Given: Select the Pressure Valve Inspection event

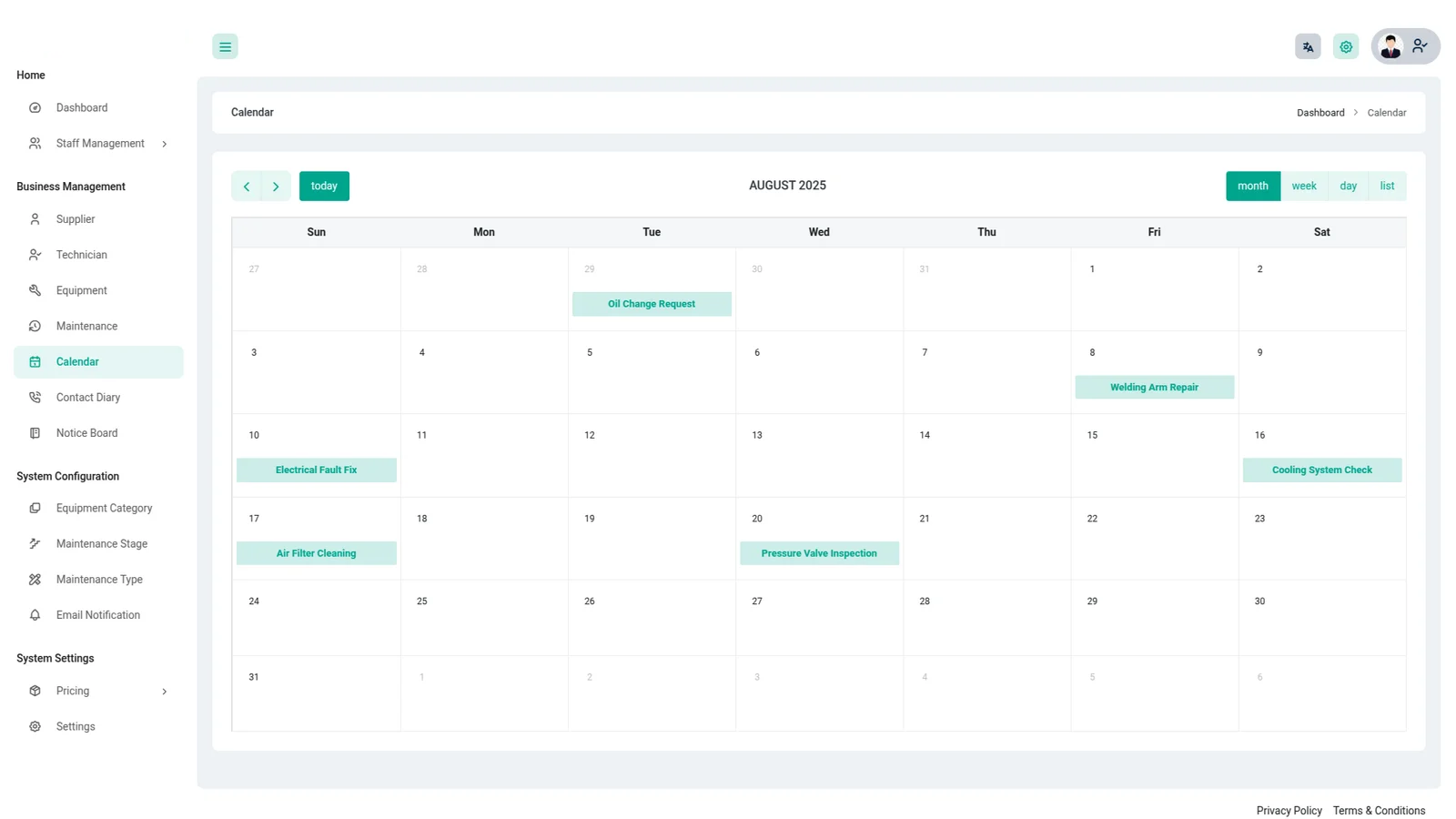Looking at the screenshot, I should point(819,553).
